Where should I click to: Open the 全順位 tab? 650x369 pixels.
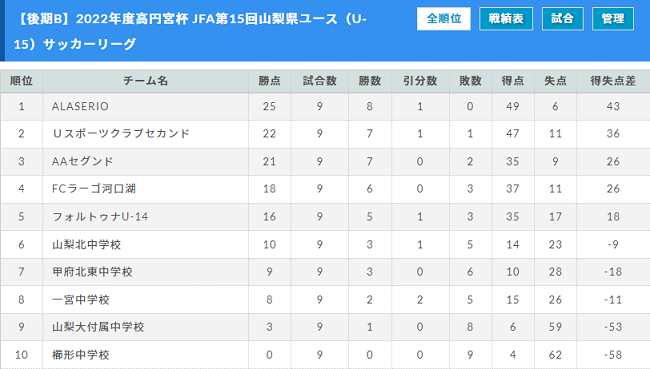click(444, 19)
